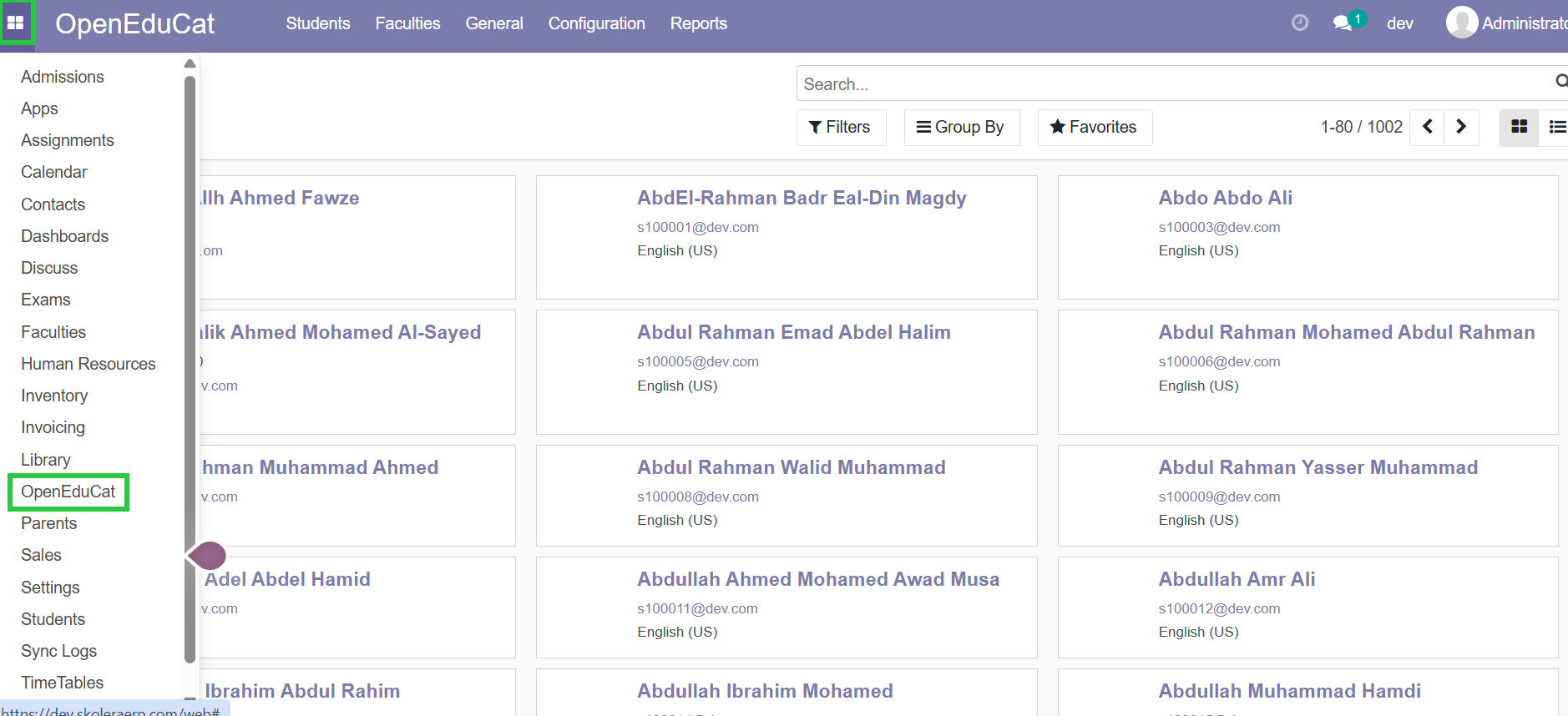Open Abdullah Amr Ali student card
The width and height of the screenshot is (1568, 716).
1308,608
